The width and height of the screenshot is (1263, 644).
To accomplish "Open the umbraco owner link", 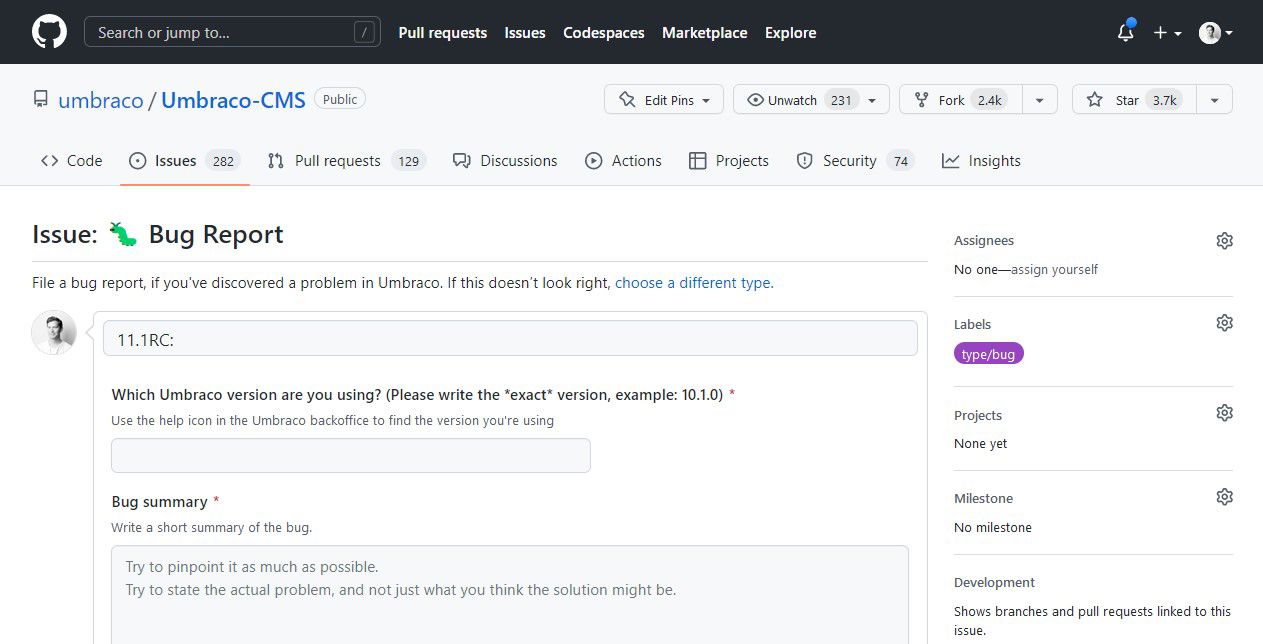I will tap(101, 100).
